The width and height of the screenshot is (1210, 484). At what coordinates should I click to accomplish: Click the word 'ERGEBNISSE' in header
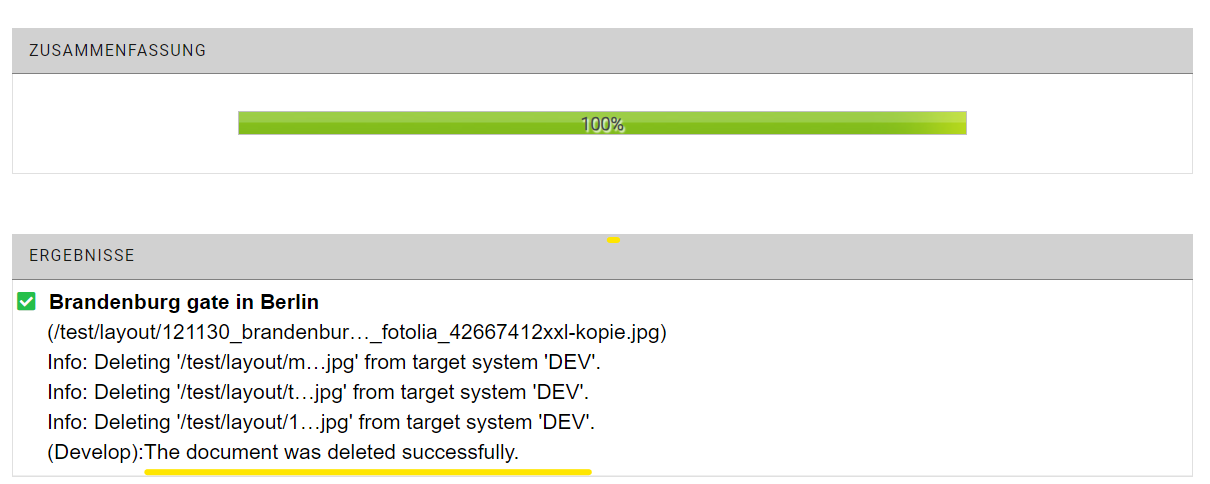coord(82,256)
